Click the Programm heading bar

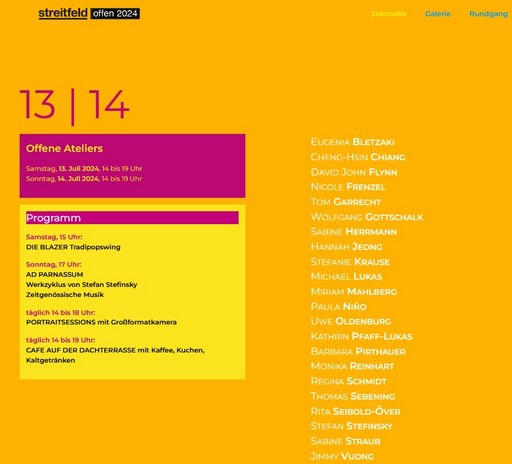[132, 218]
